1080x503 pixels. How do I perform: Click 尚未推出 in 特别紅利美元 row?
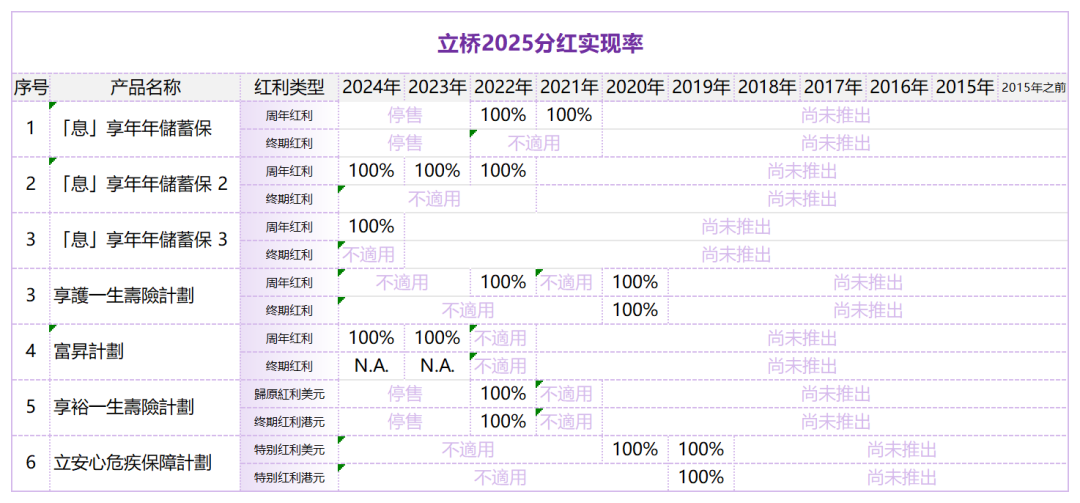[901, 450]
